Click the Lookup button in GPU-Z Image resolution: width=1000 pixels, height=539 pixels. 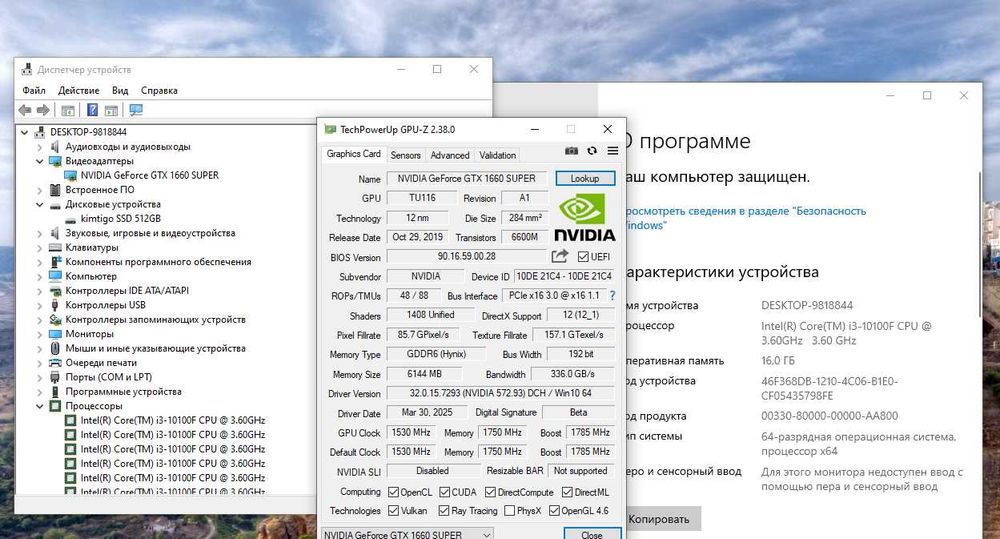[x=585, y=179]
